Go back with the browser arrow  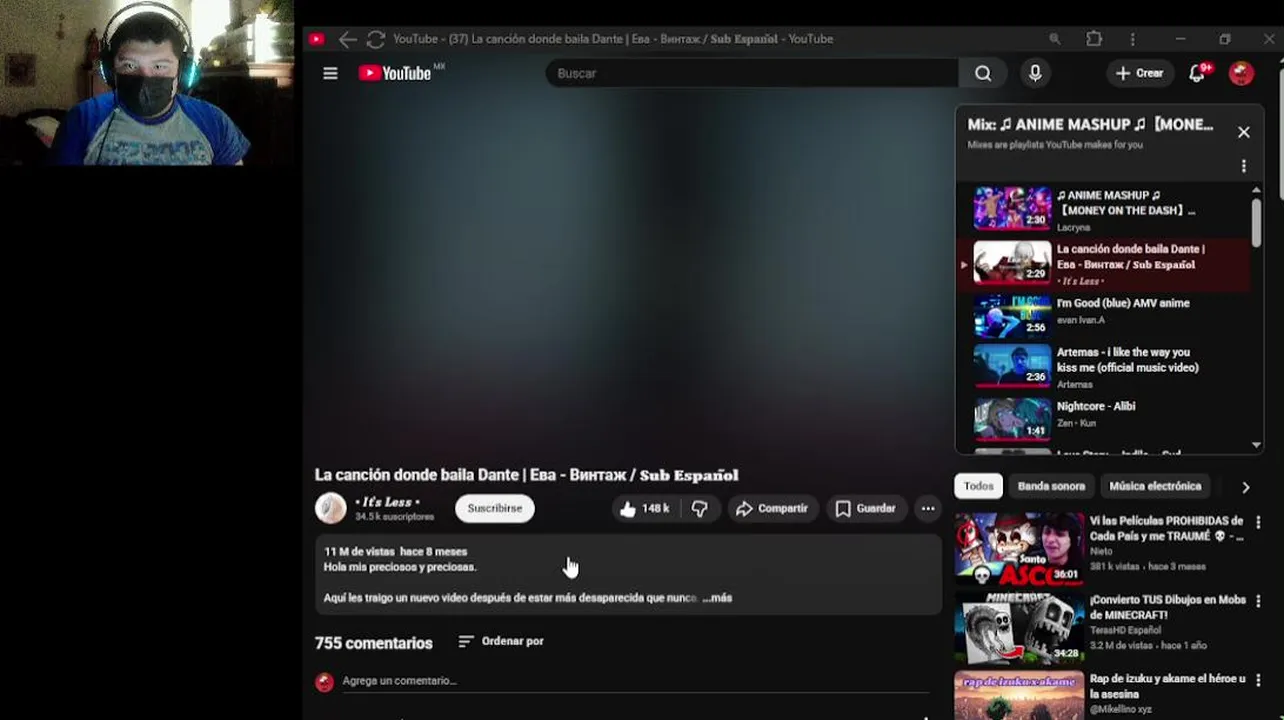347,39
